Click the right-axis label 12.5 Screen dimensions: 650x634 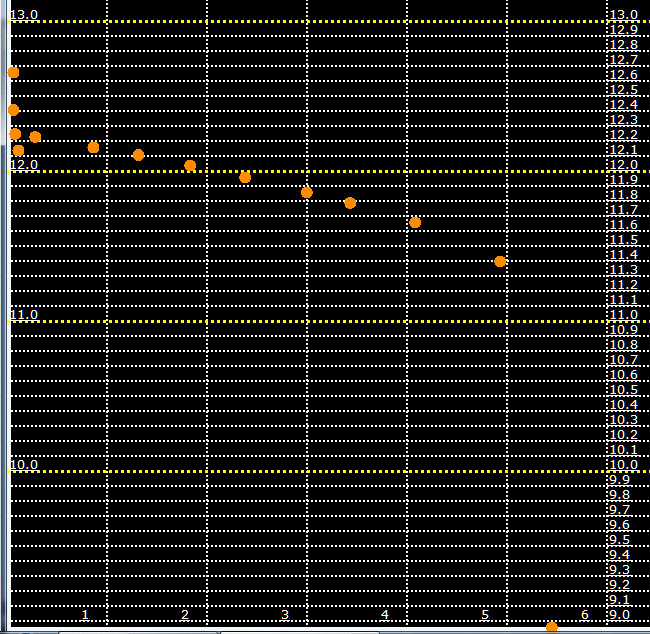(623, 90)
